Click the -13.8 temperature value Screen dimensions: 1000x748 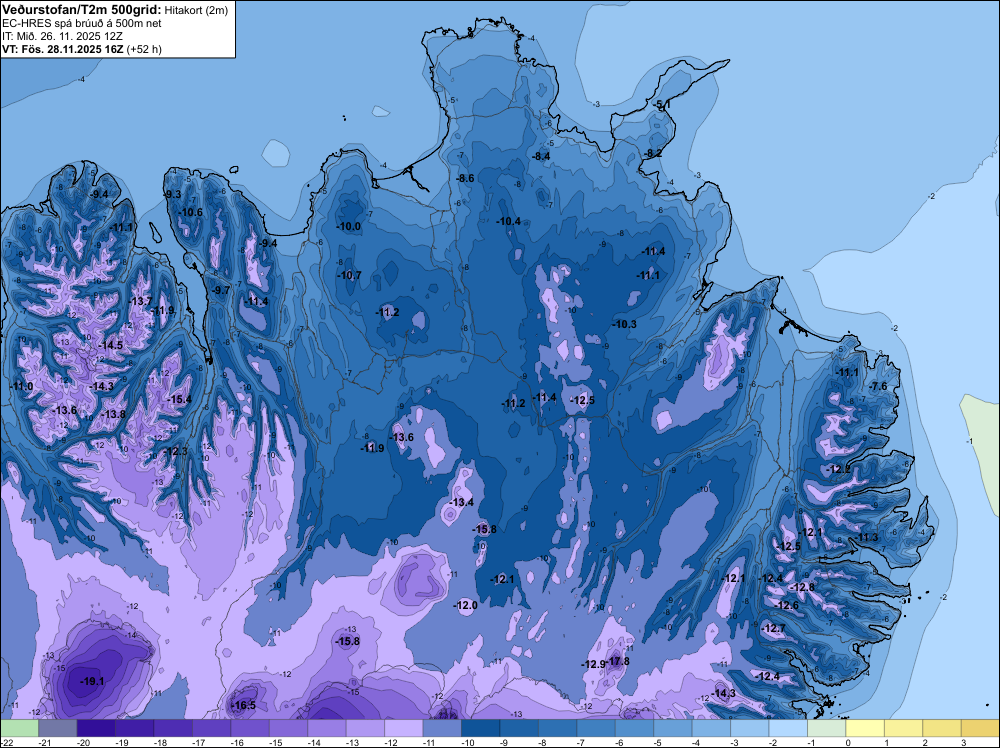click(x=113, y=414)
